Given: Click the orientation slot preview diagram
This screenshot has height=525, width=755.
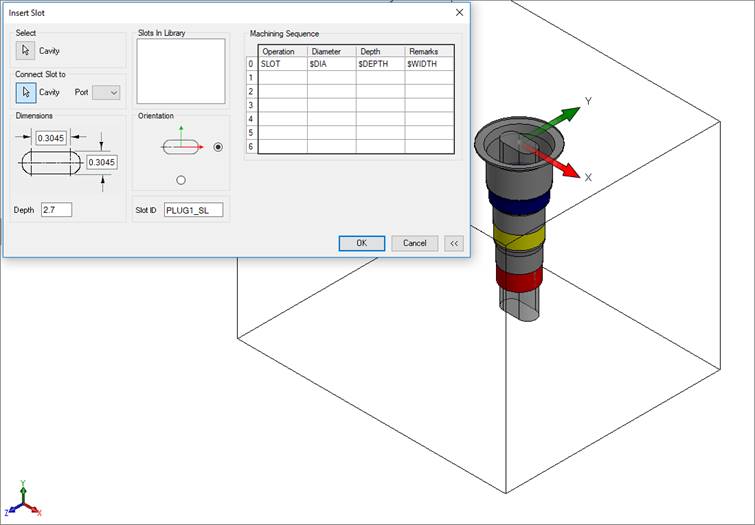Looking at the screenshot, I should click(x=183, y=143).
